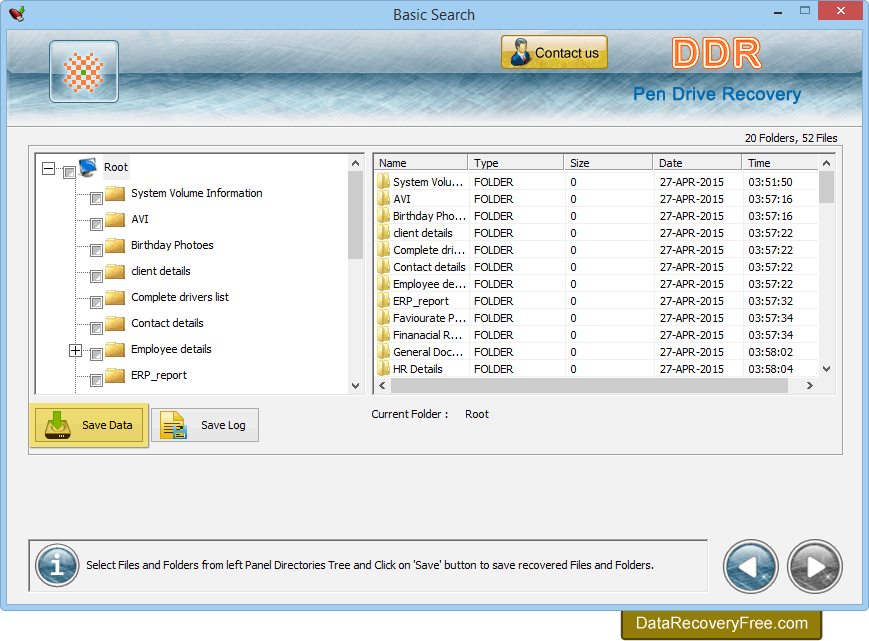Maximize the Basic Search window

(805, 11)
